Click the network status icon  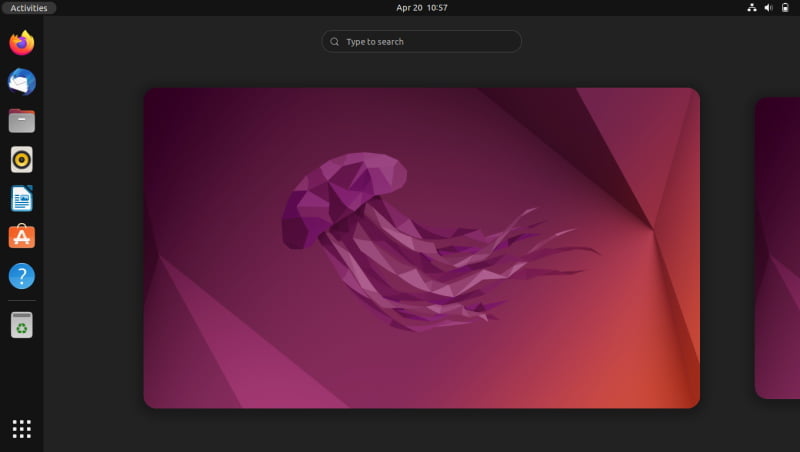(752, 8)
